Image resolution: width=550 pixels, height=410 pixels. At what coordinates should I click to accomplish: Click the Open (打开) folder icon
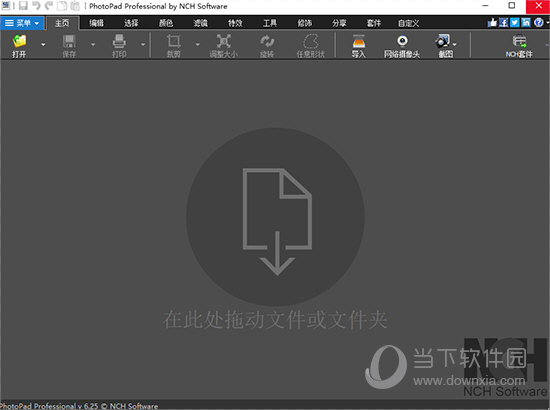coord(19,41)
